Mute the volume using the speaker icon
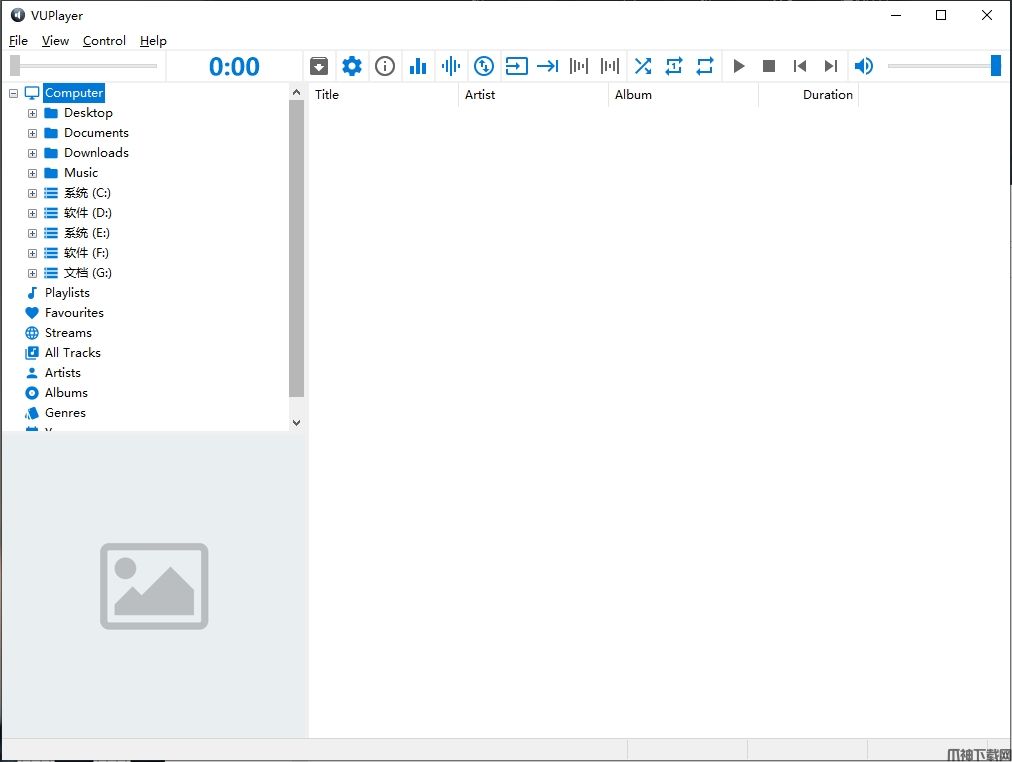 coord(864,66)
